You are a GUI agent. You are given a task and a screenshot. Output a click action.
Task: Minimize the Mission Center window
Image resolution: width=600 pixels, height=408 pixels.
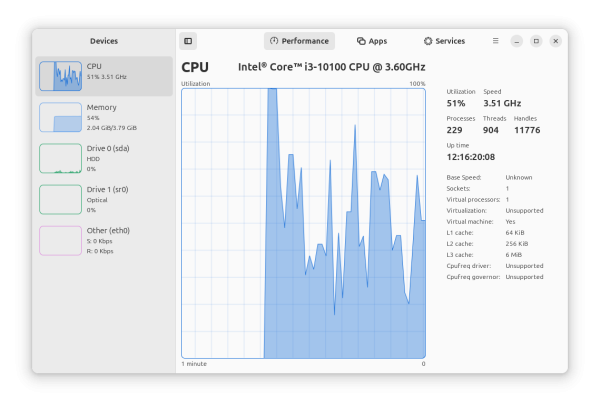point(516,41)
